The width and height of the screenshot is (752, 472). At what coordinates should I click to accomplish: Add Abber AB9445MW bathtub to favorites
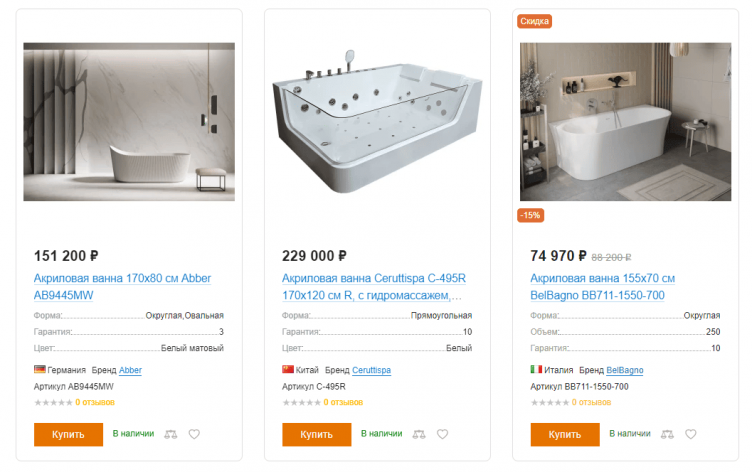[x=194, y=434]
